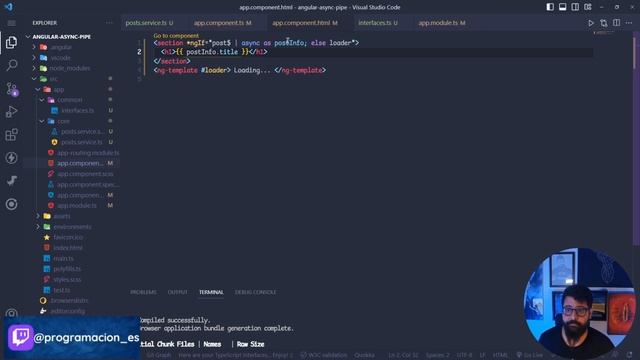Expand the node_modules folder
This screenshot has height=360, width=640.
click(x=34, y=68)
